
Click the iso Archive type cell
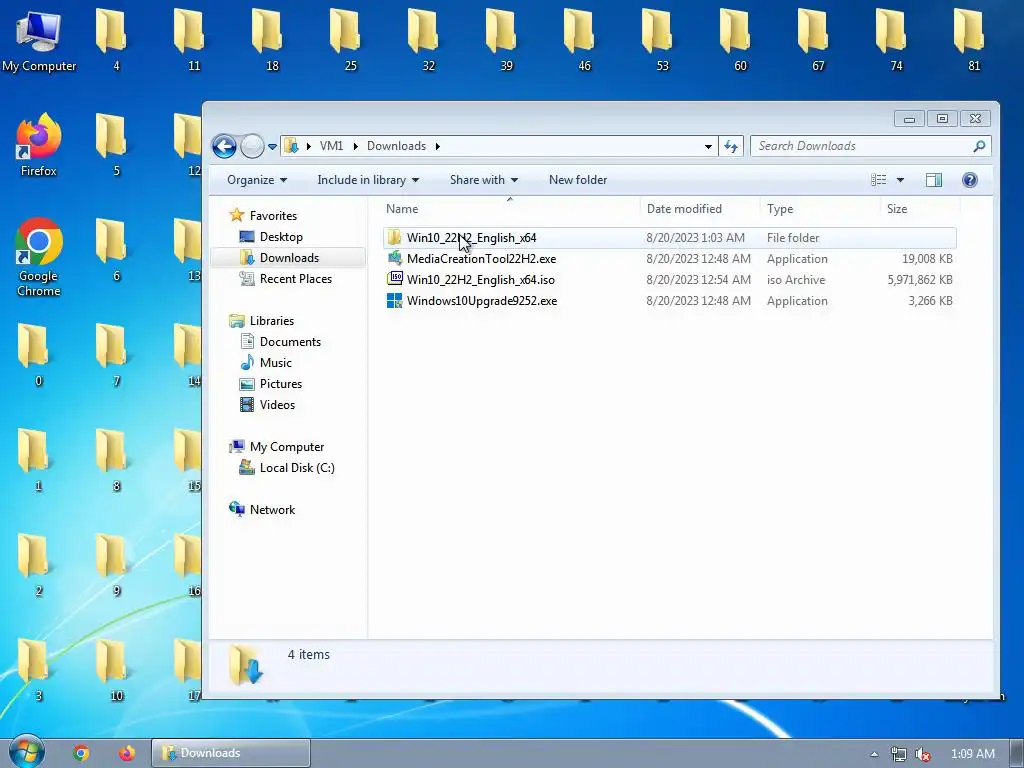click(x=795, y=280)
